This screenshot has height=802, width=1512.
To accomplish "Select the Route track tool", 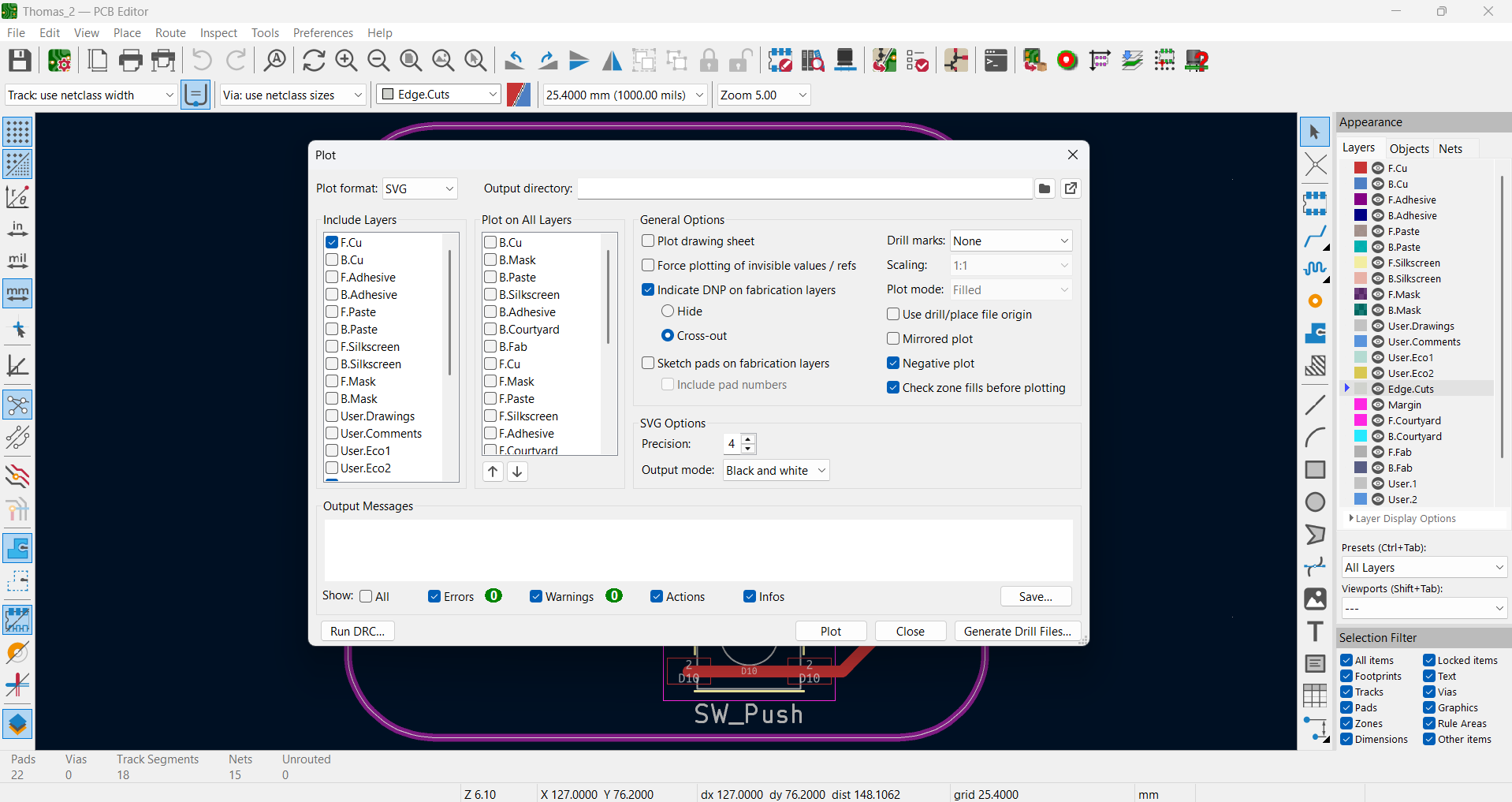I will (1315, 236).
